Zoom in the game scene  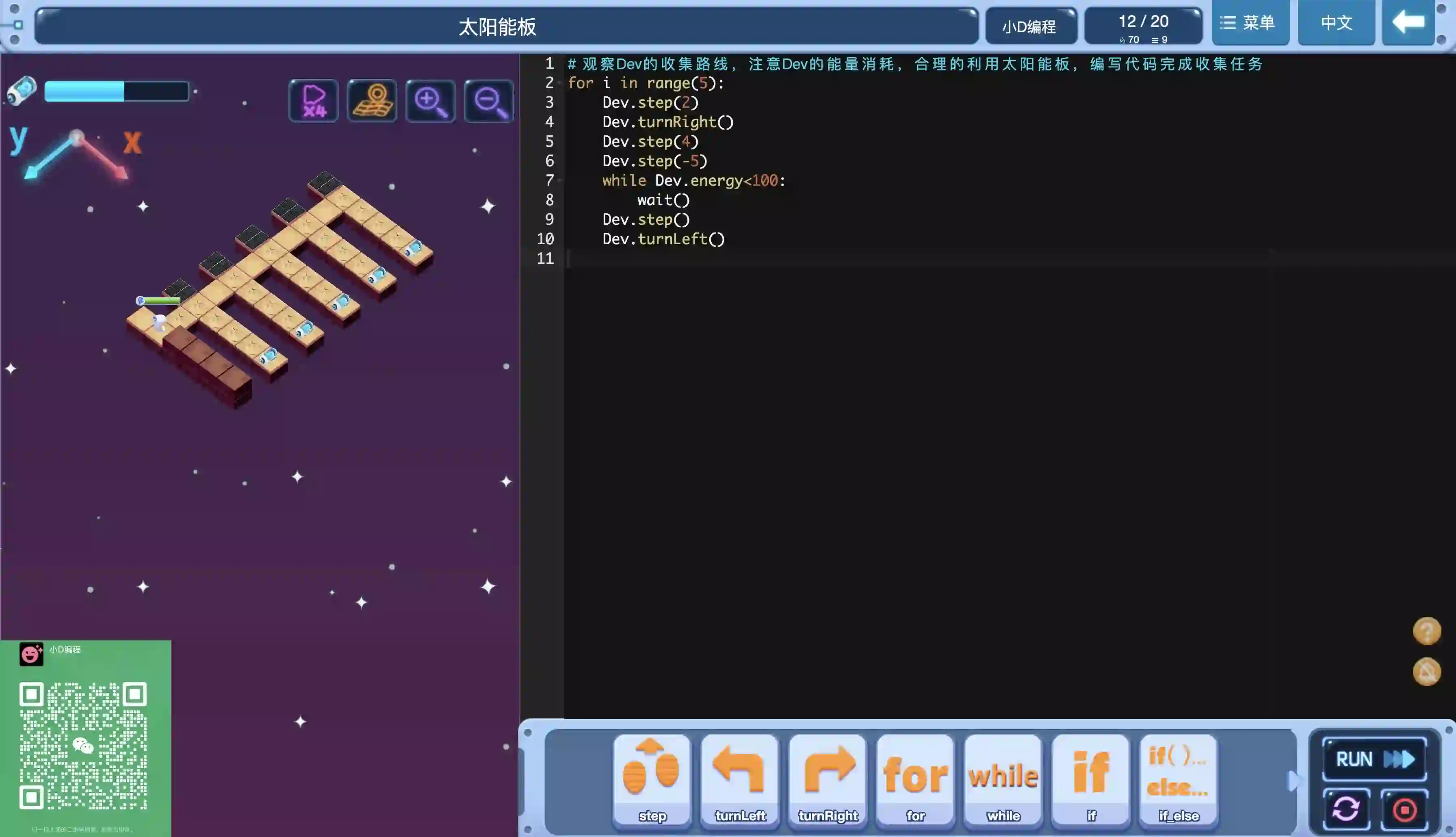[x=430, y=101]
